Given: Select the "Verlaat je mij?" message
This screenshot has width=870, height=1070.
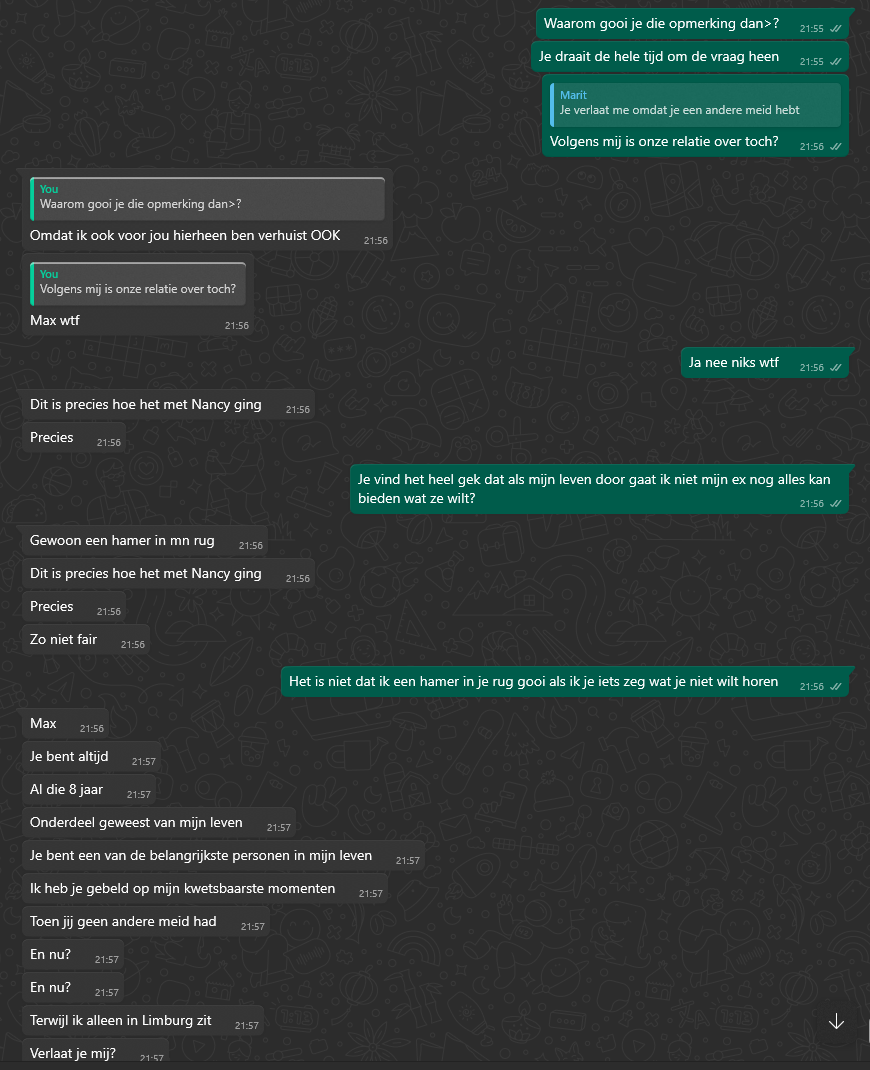Looking at the screenshot, I should point(73,1053).
